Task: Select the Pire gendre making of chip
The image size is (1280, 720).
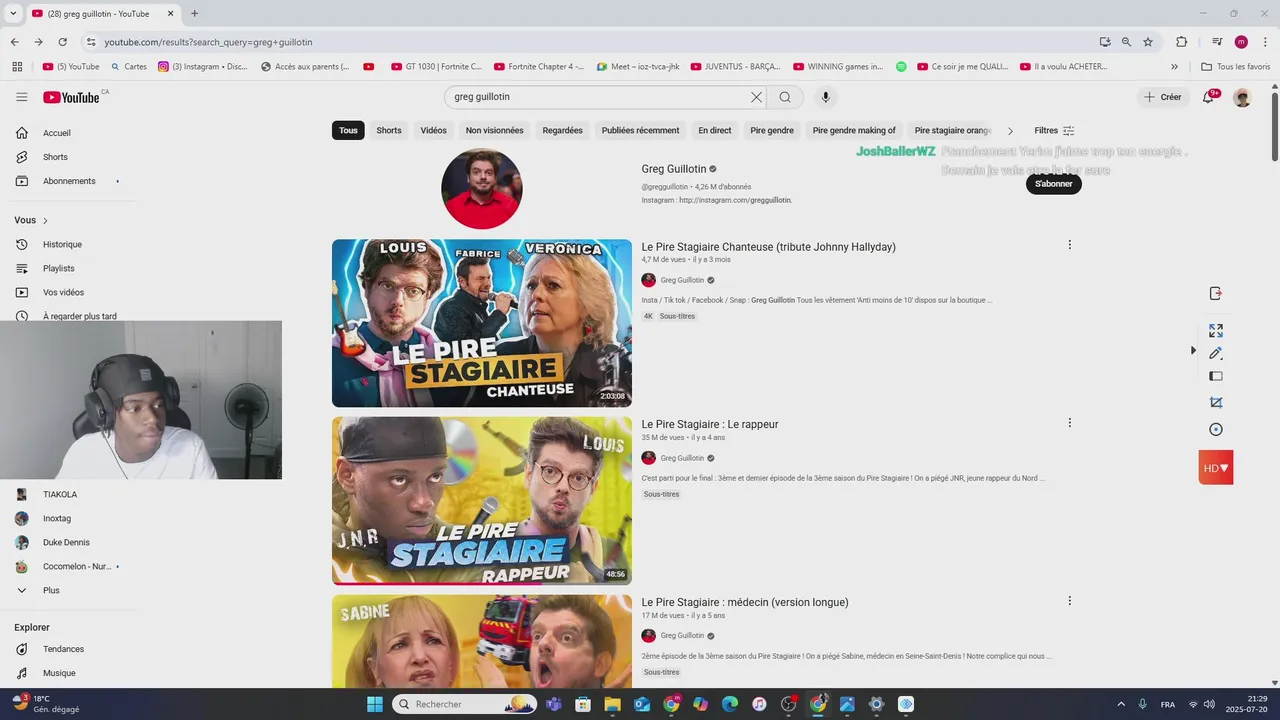Action: click(854, 131)
